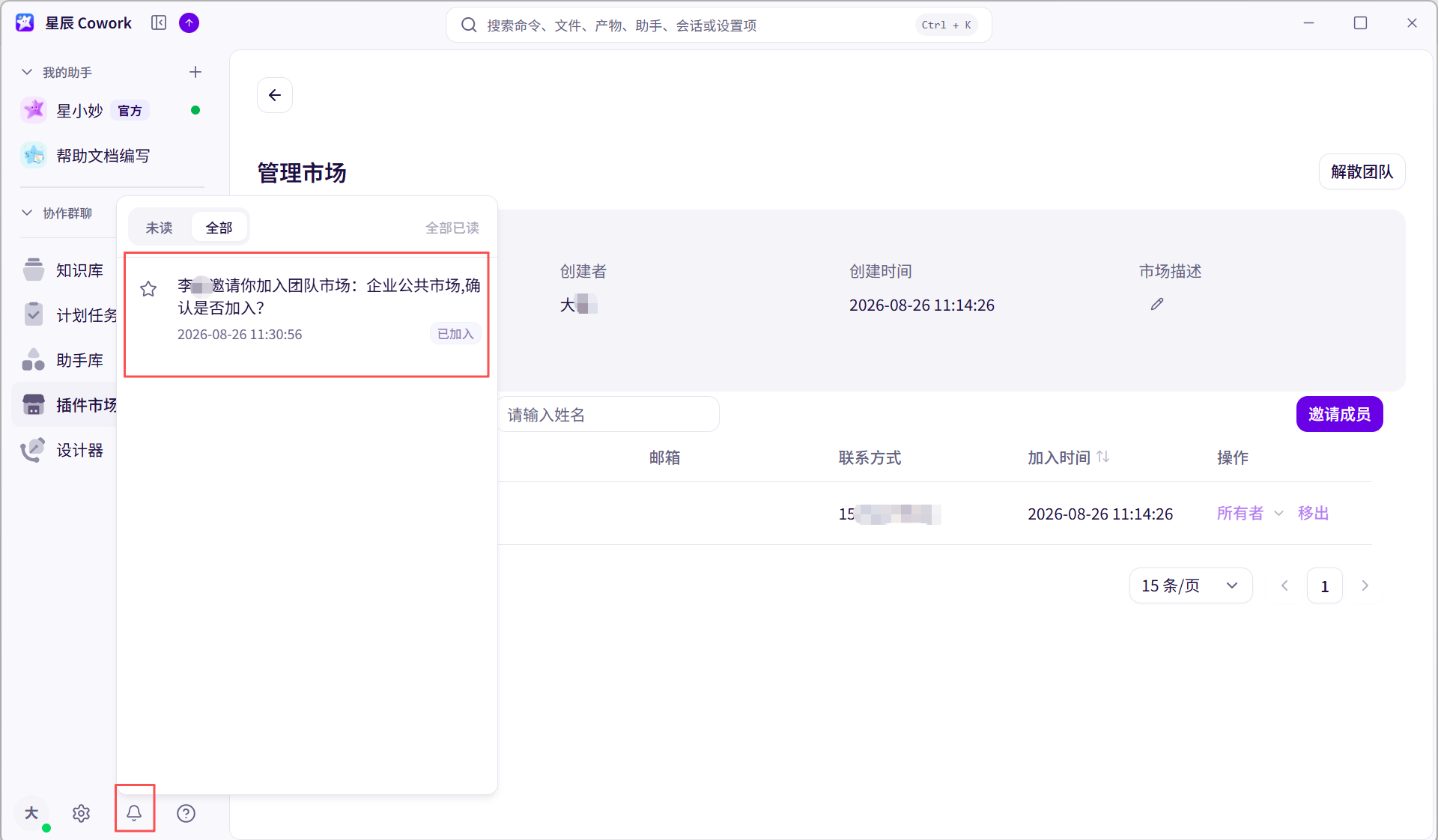This screenshot has width=1438, height=840.
Task: Open the 15 条/页 page size dropdown
Action: pos(1190,585)
